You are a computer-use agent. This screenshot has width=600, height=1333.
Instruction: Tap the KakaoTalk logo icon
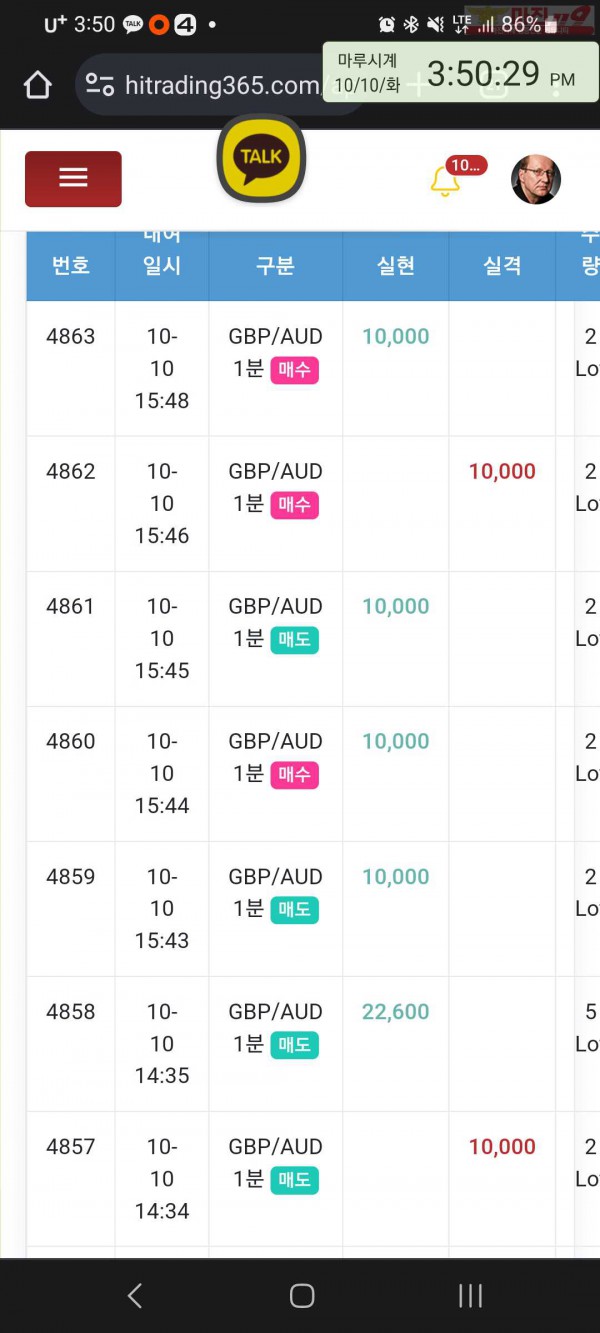(x=261, y=158)
